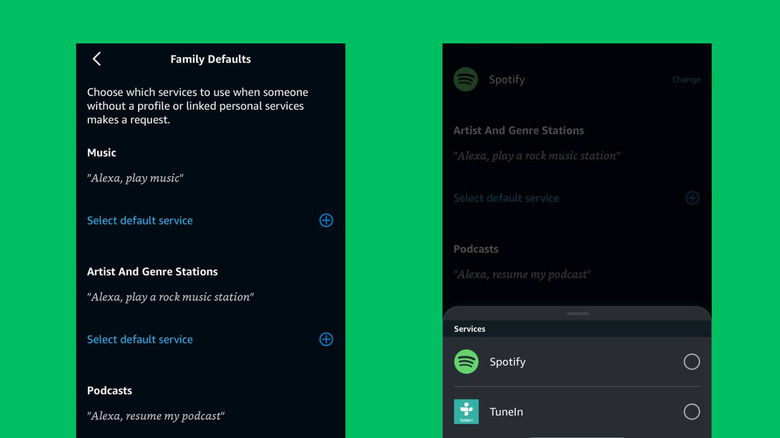Click the TuneIn logo in the Services list
This screenshot has width=780, height=438.
466,411
